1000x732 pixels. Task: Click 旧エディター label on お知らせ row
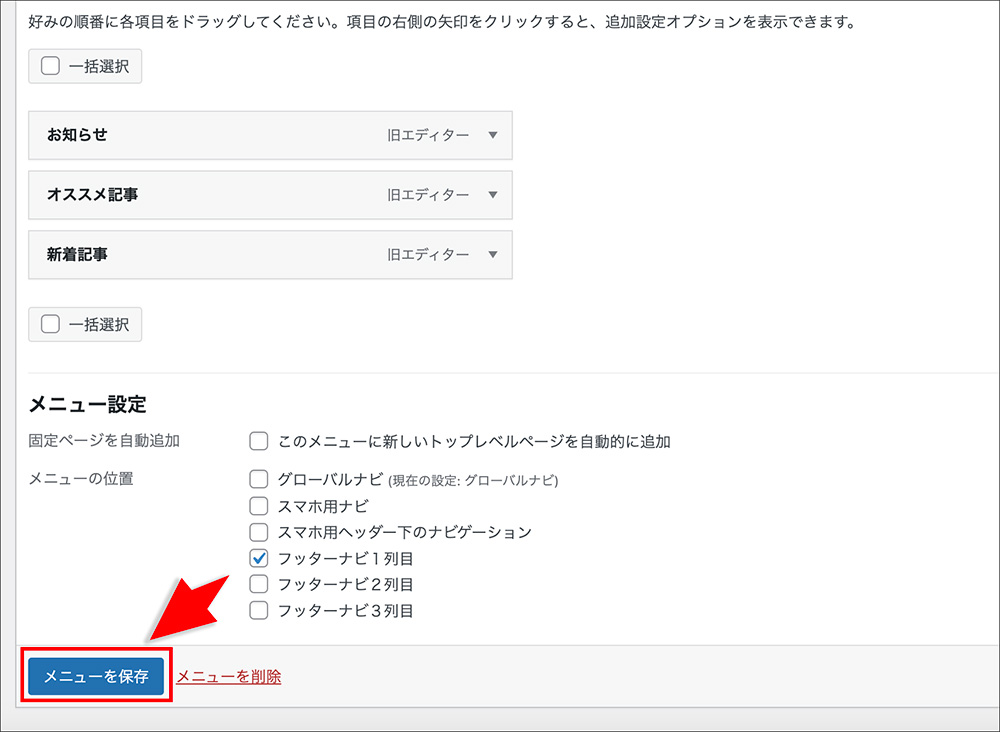(428, 135)
